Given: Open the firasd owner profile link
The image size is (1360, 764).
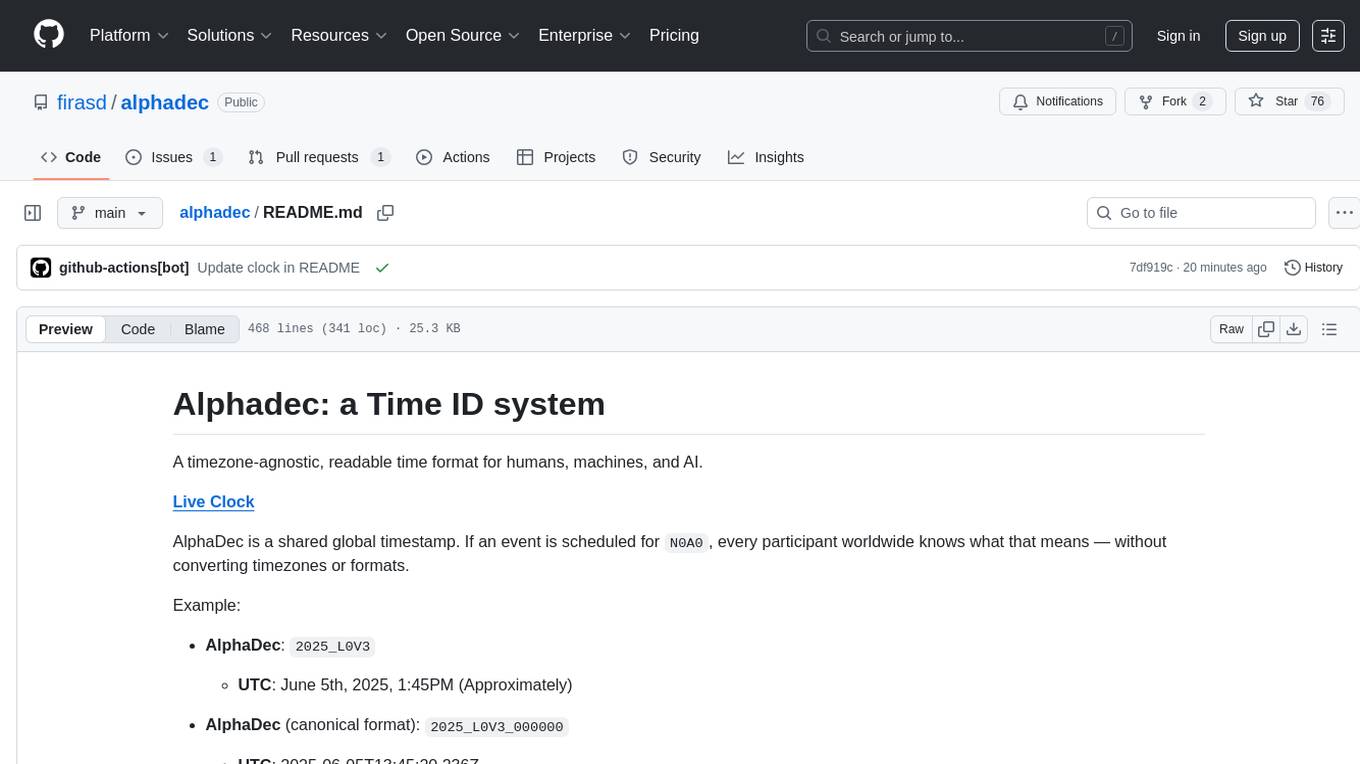Looking at the screenshot, I should coord(82,102).
